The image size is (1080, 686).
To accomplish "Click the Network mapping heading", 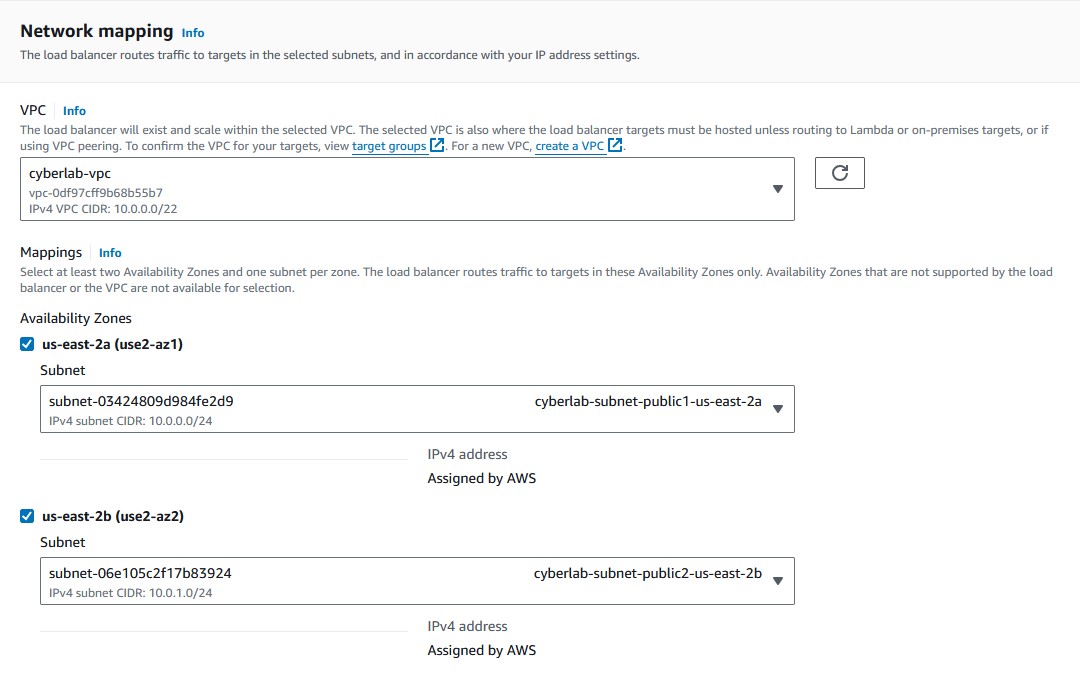I will tap(96, 31).
